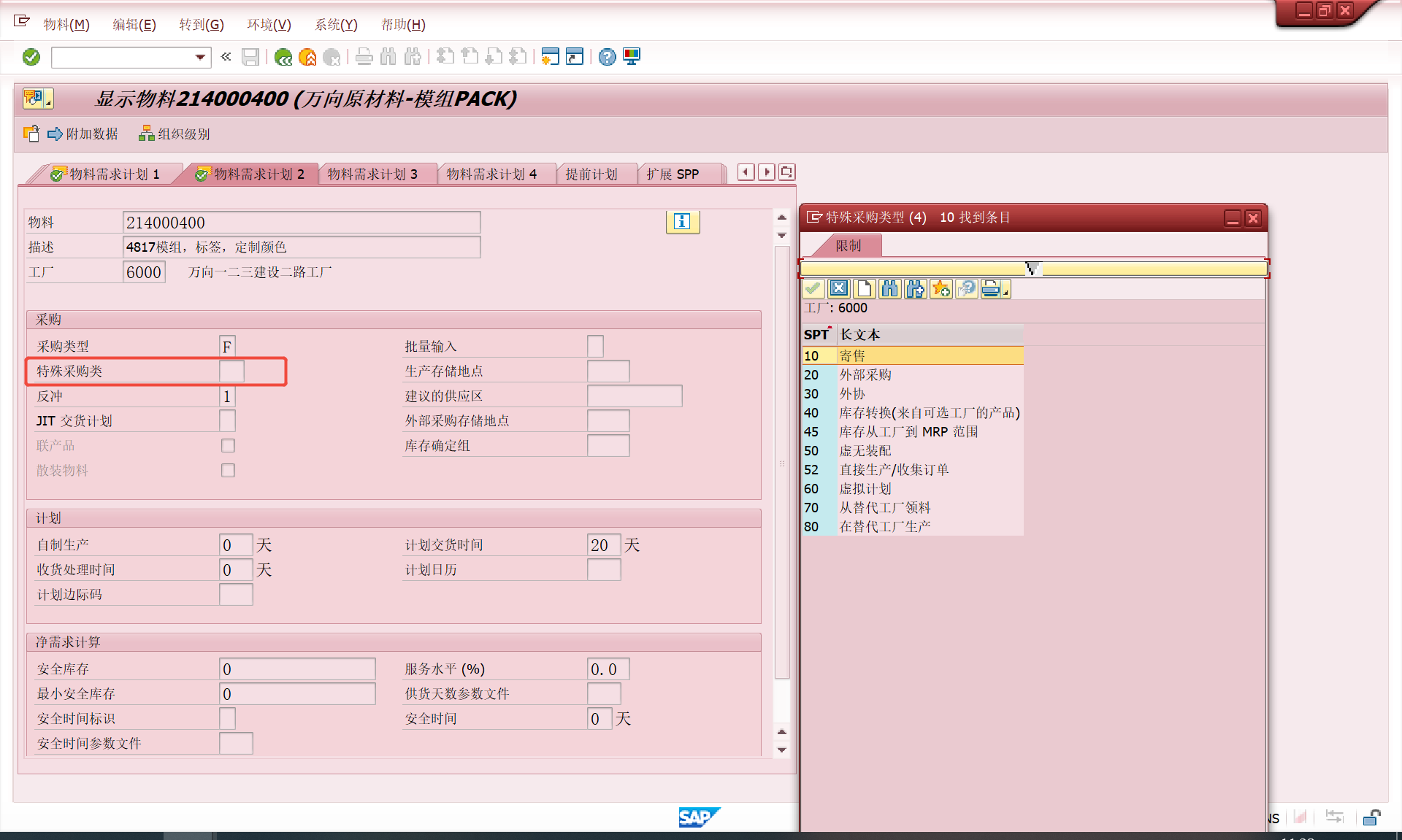Toggle the 批量输入 checkbox
The height and width of the screenshot is (840, 1402).
point(595,346)
